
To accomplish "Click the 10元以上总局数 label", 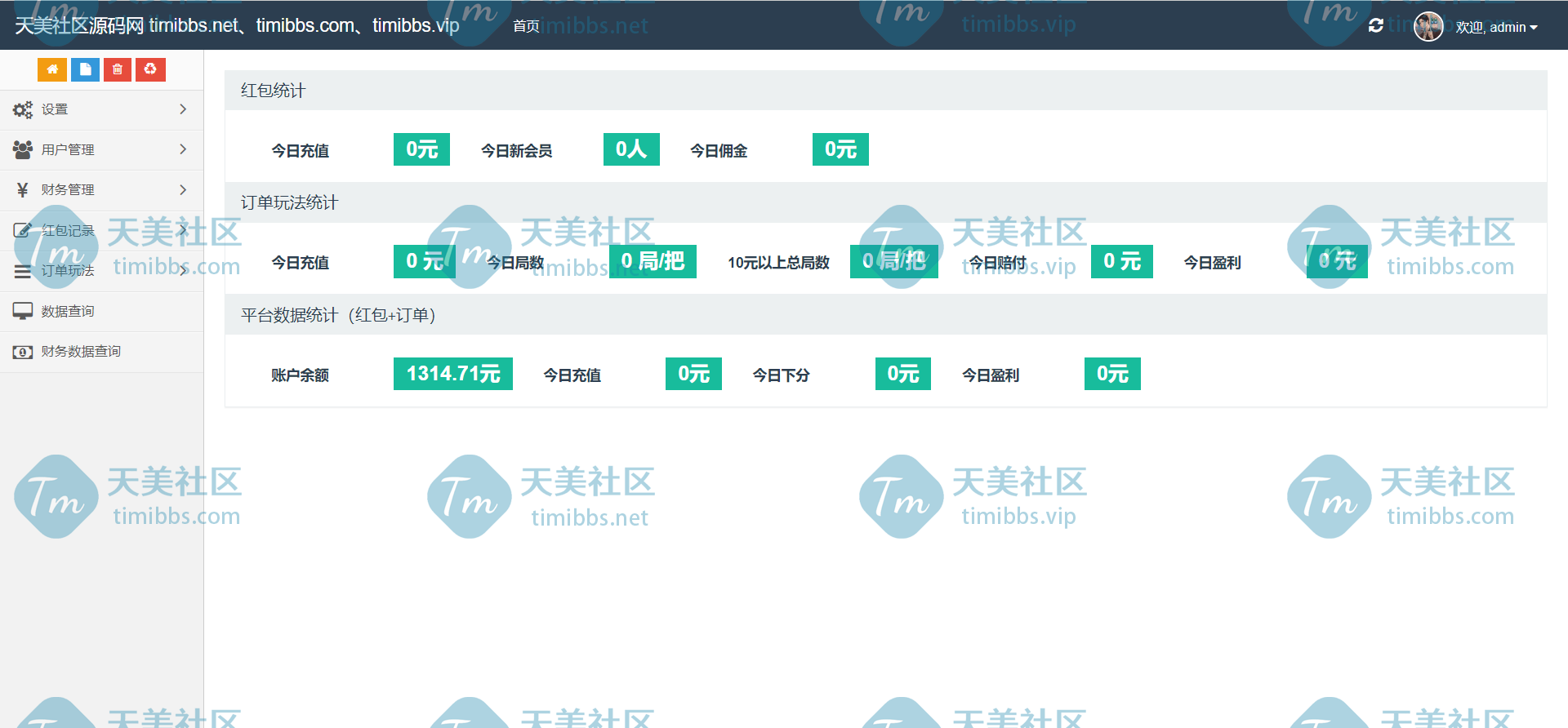I will point(778,263).
